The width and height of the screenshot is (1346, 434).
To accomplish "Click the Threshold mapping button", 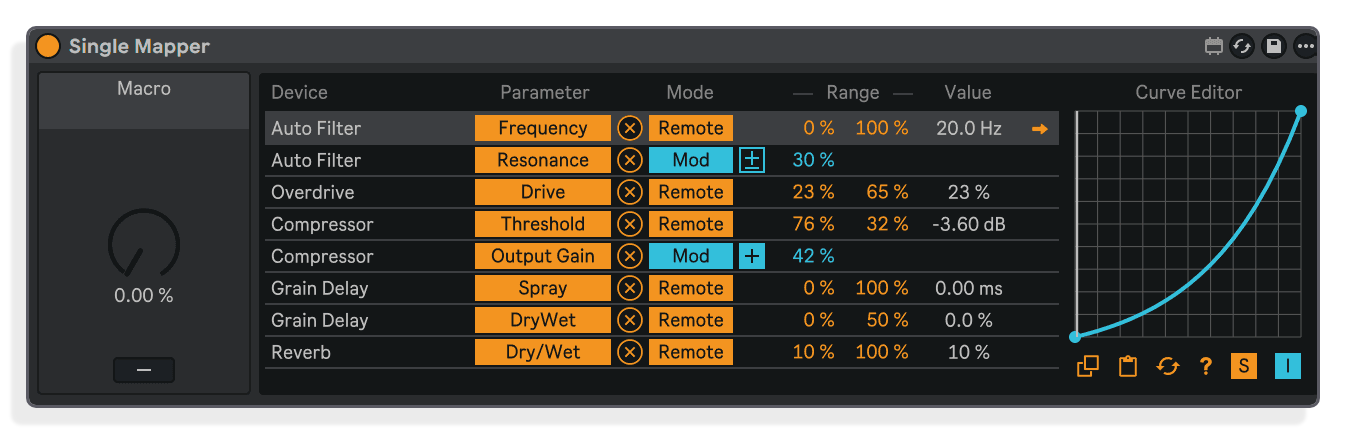I will [x=543, y=224].
